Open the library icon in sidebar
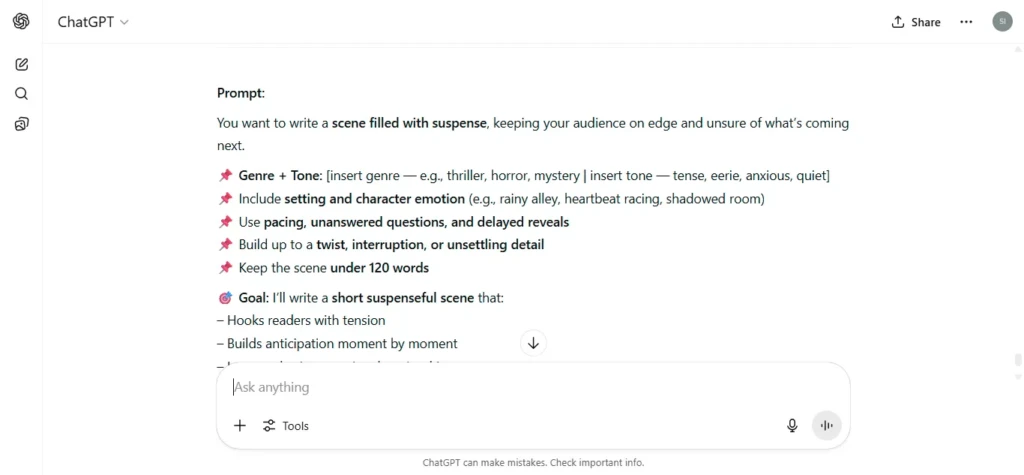The width and height of the screenshot is (1024, 475). [22, 123]
